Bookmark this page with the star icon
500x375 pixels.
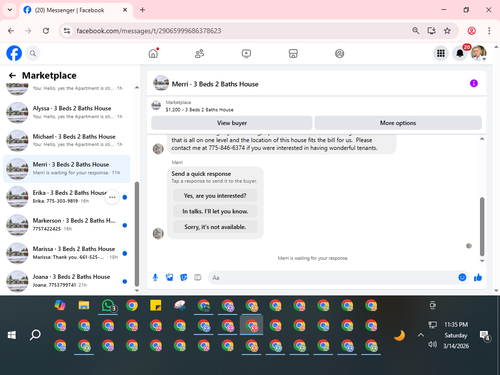tap(447, 31)
